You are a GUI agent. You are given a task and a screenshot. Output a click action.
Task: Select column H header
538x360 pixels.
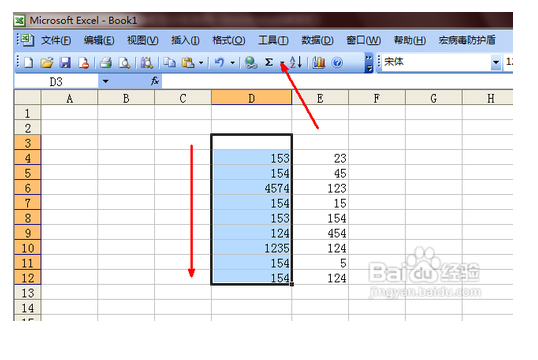[x=488, y=98]
